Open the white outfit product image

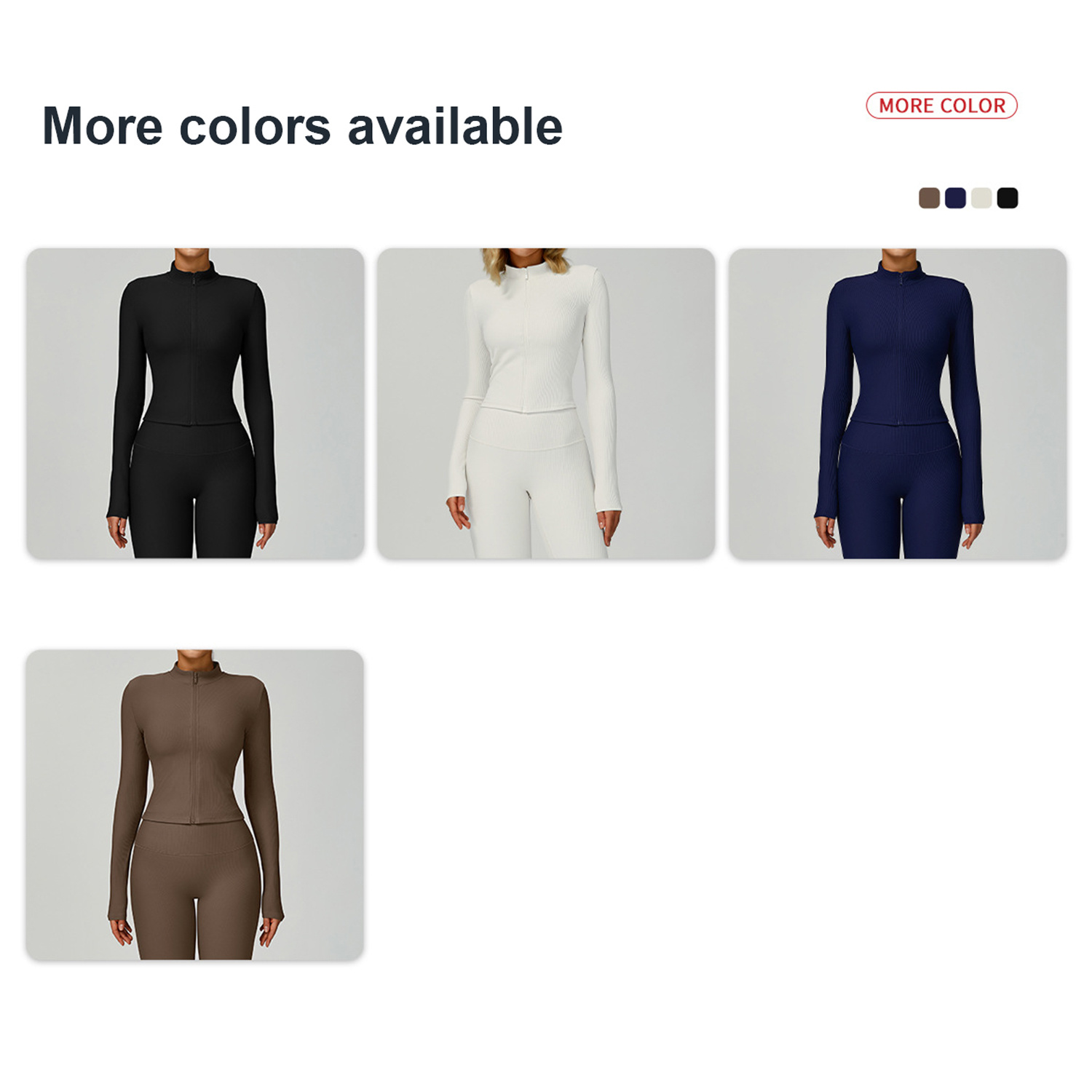(546, 403)
